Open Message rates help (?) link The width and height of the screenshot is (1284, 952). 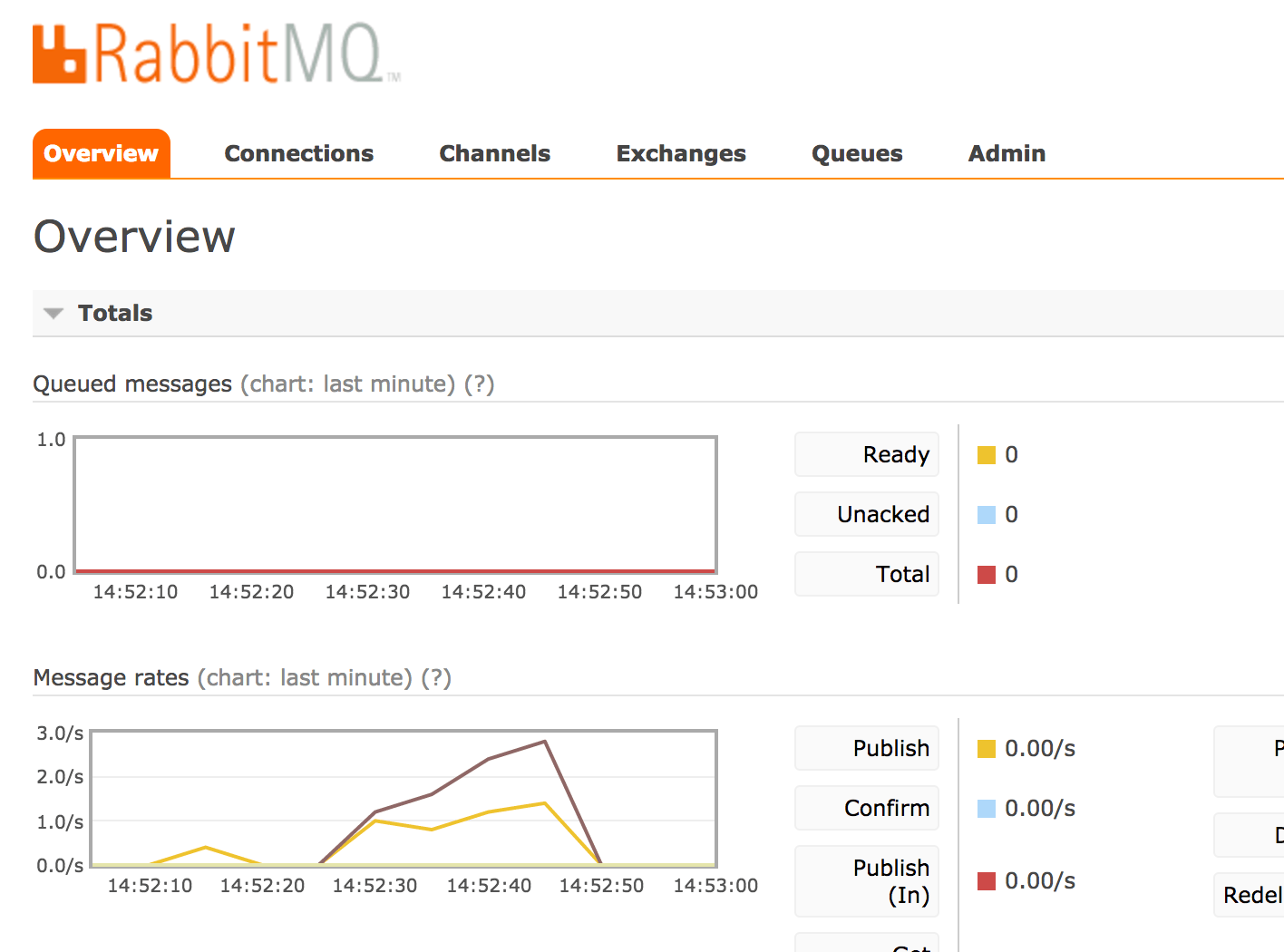pyautogui.click(x=436, y=678)
